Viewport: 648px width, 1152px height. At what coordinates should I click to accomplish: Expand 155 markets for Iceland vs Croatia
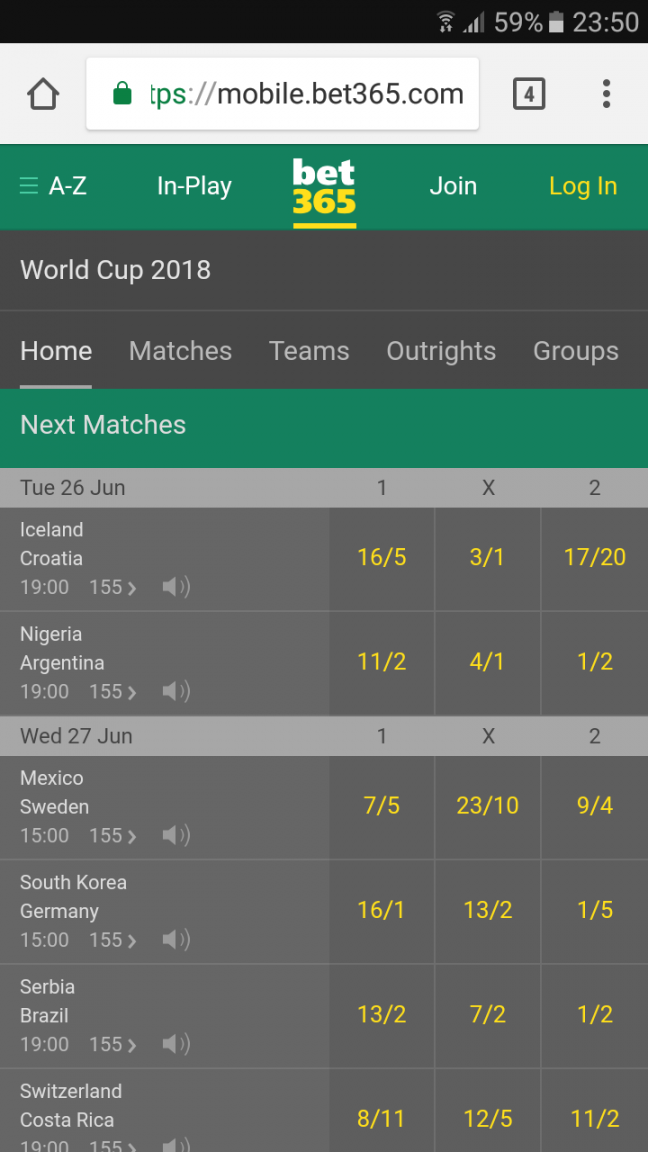coord(113,587)
